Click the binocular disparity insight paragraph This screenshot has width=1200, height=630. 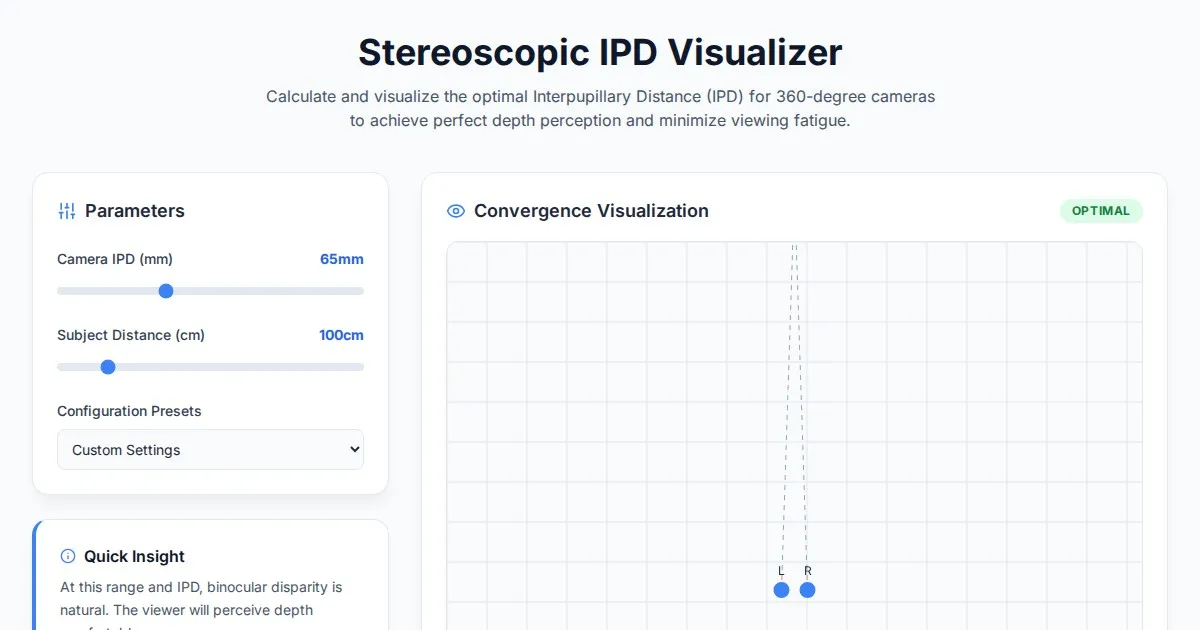201,598
